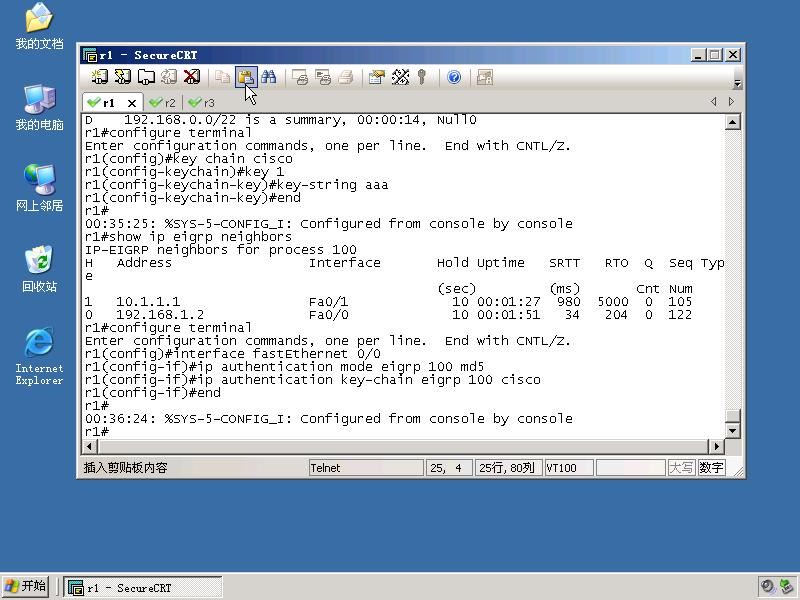800x600 pixels.
Task: Open 我的电脑 desktop icon
Action: 39,108
